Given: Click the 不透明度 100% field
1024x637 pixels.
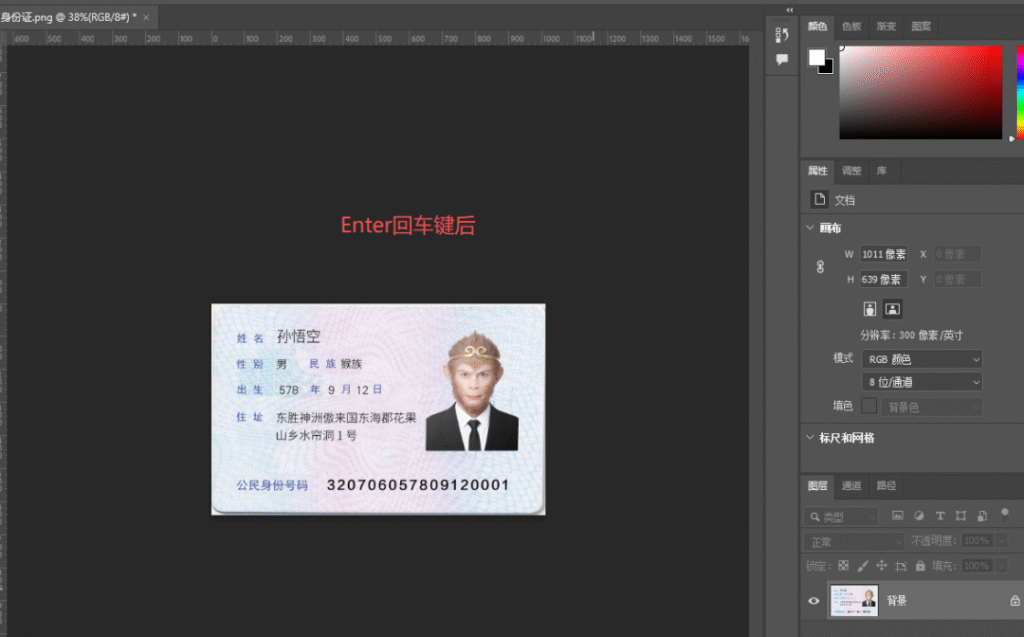Looking at the screenshot, I should [x=977, y=541].
